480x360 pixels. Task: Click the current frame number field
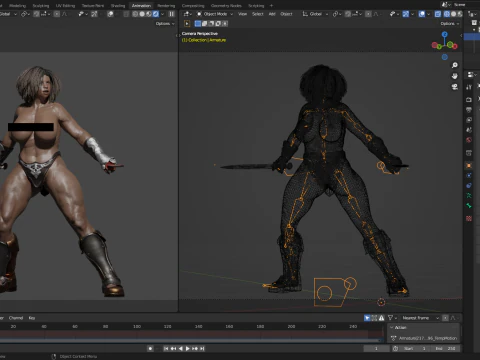point(376,349)
